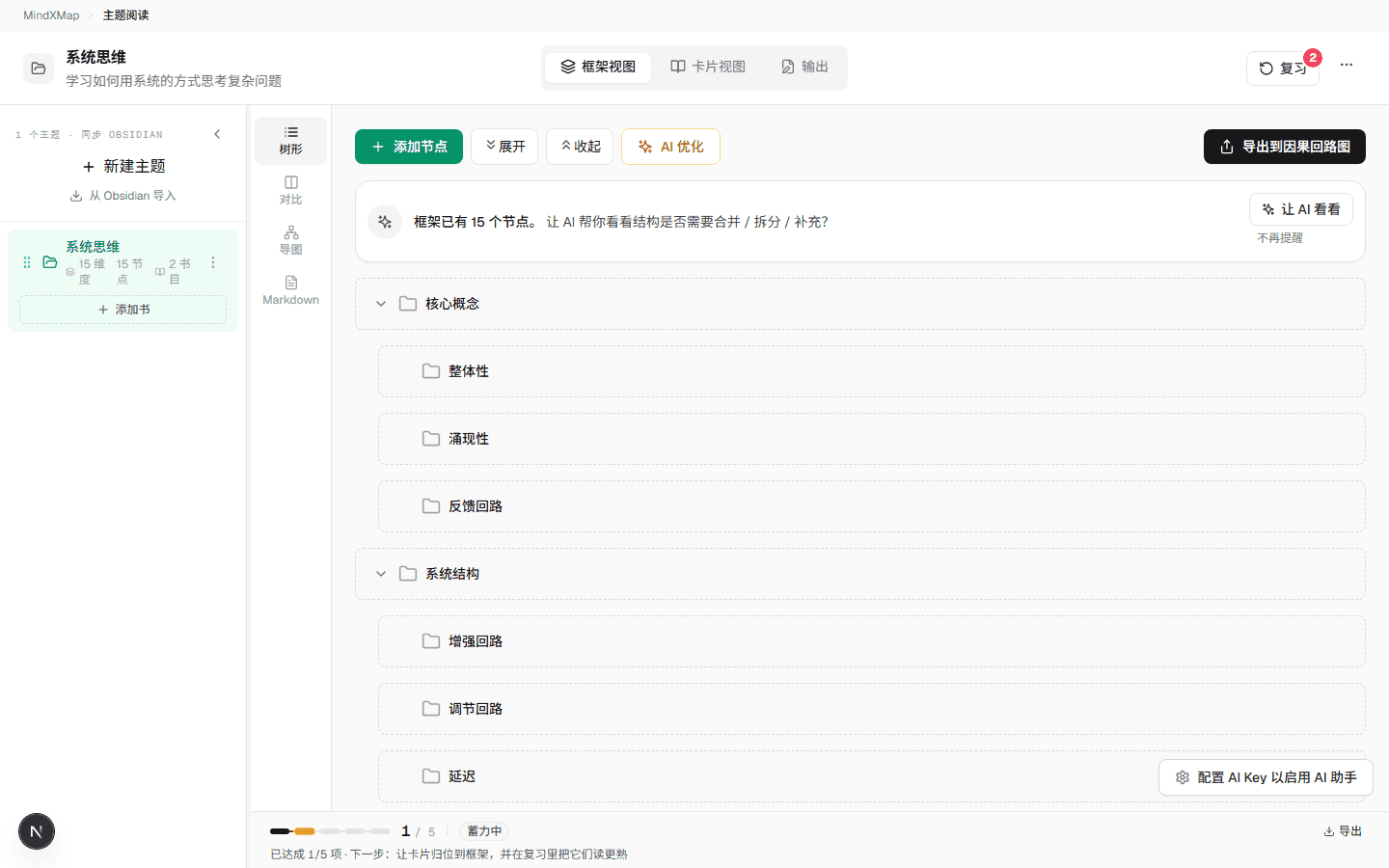Click 让 AI 看看 button
This screenshot has width=1389, height=868.
click(1301, 209)
